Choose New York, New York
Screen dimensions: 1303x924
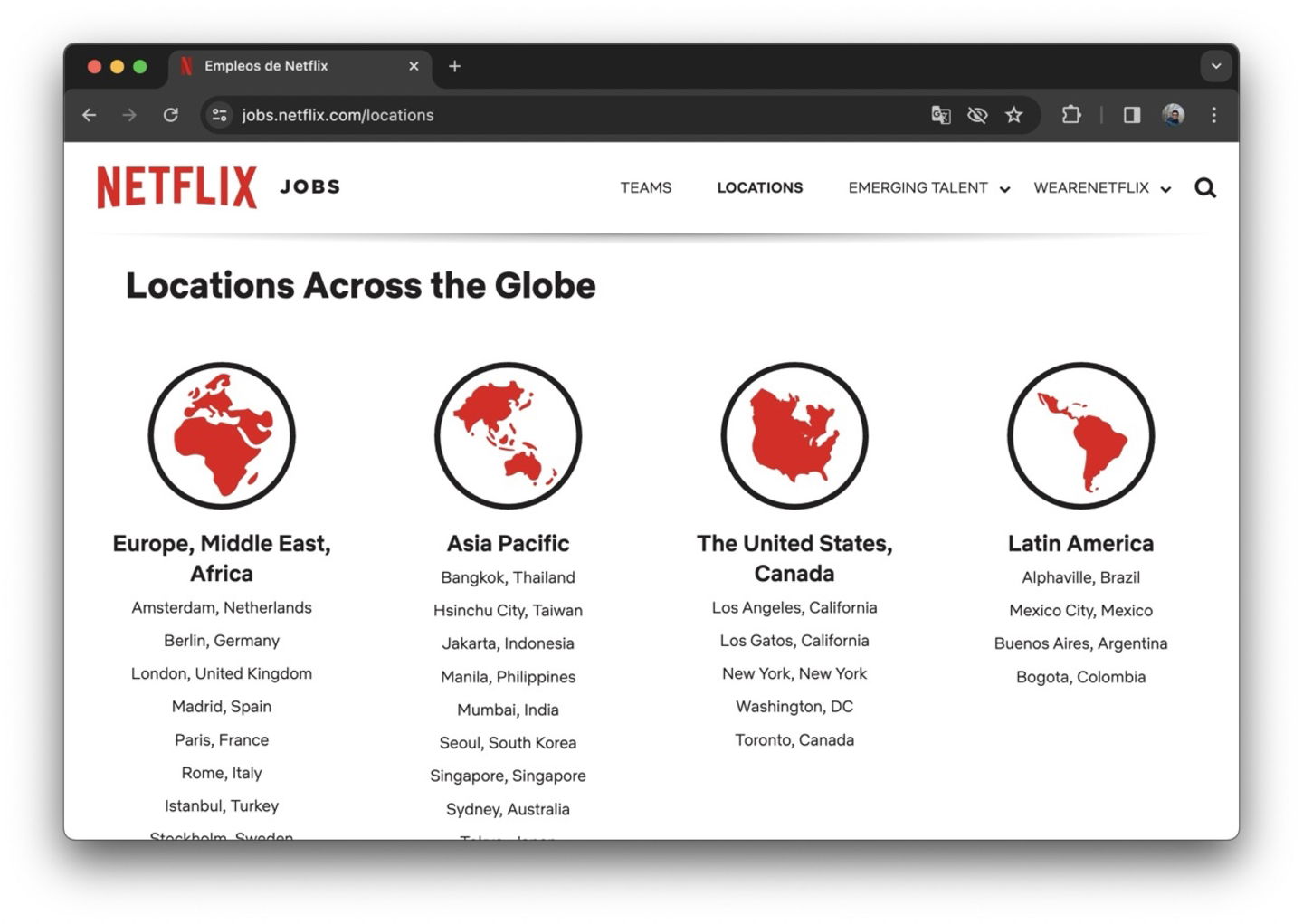794,673
